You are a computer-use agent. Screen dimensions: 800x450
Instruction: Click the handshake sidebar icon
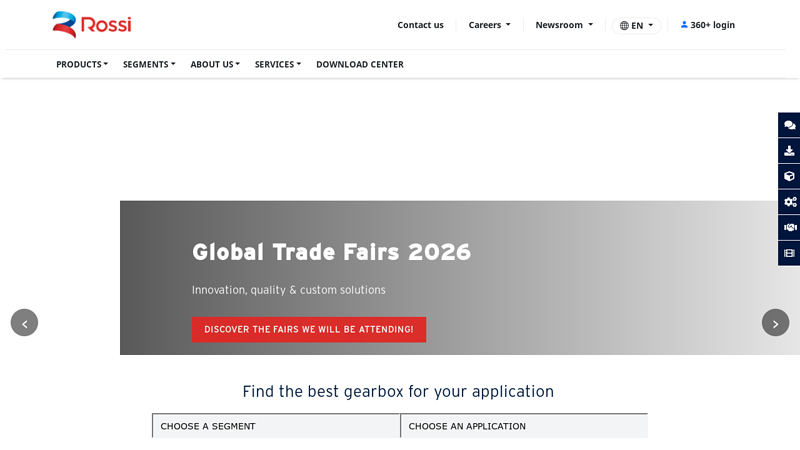(x=789, y=227)
